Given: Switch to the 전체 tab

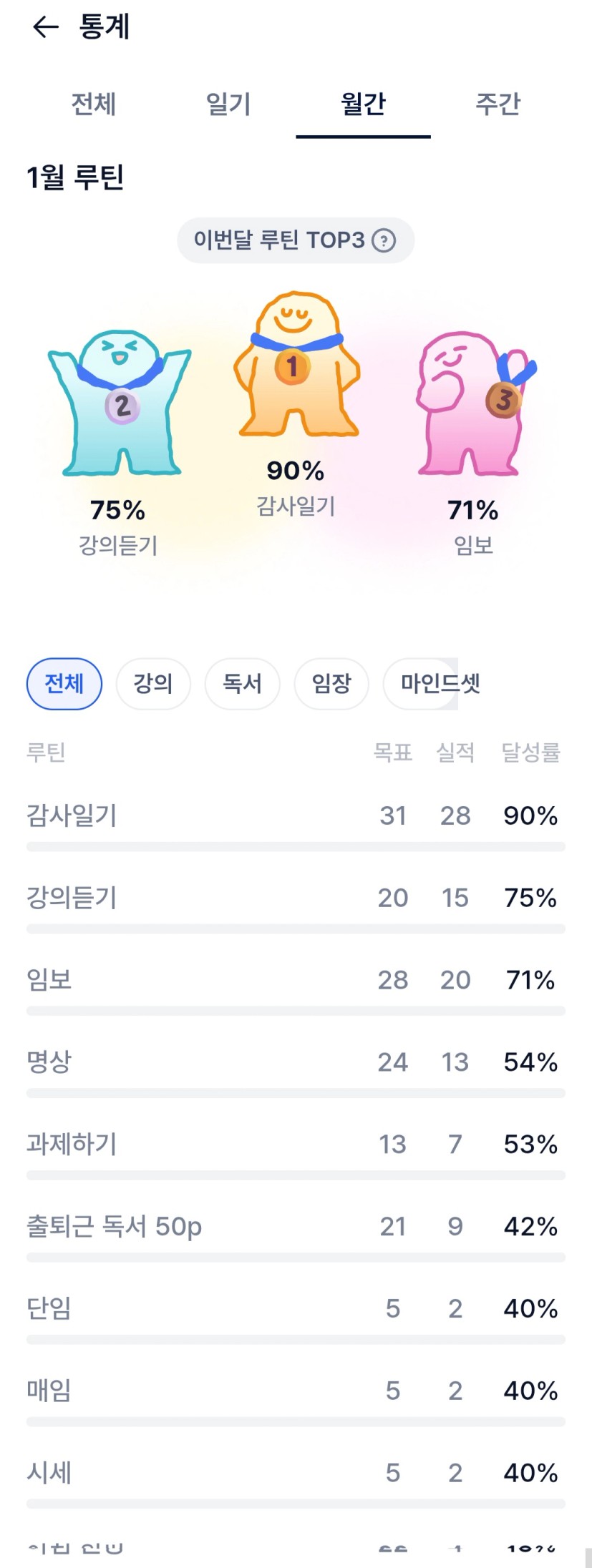Looking at the screenshot, I should (93, 104).
